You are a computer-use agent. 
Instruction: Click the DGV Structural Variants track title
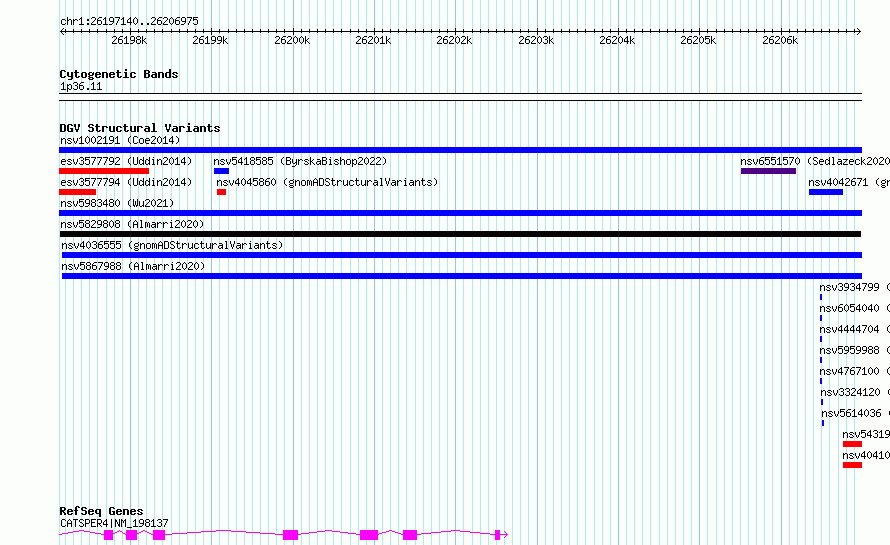tap(140, 128)
